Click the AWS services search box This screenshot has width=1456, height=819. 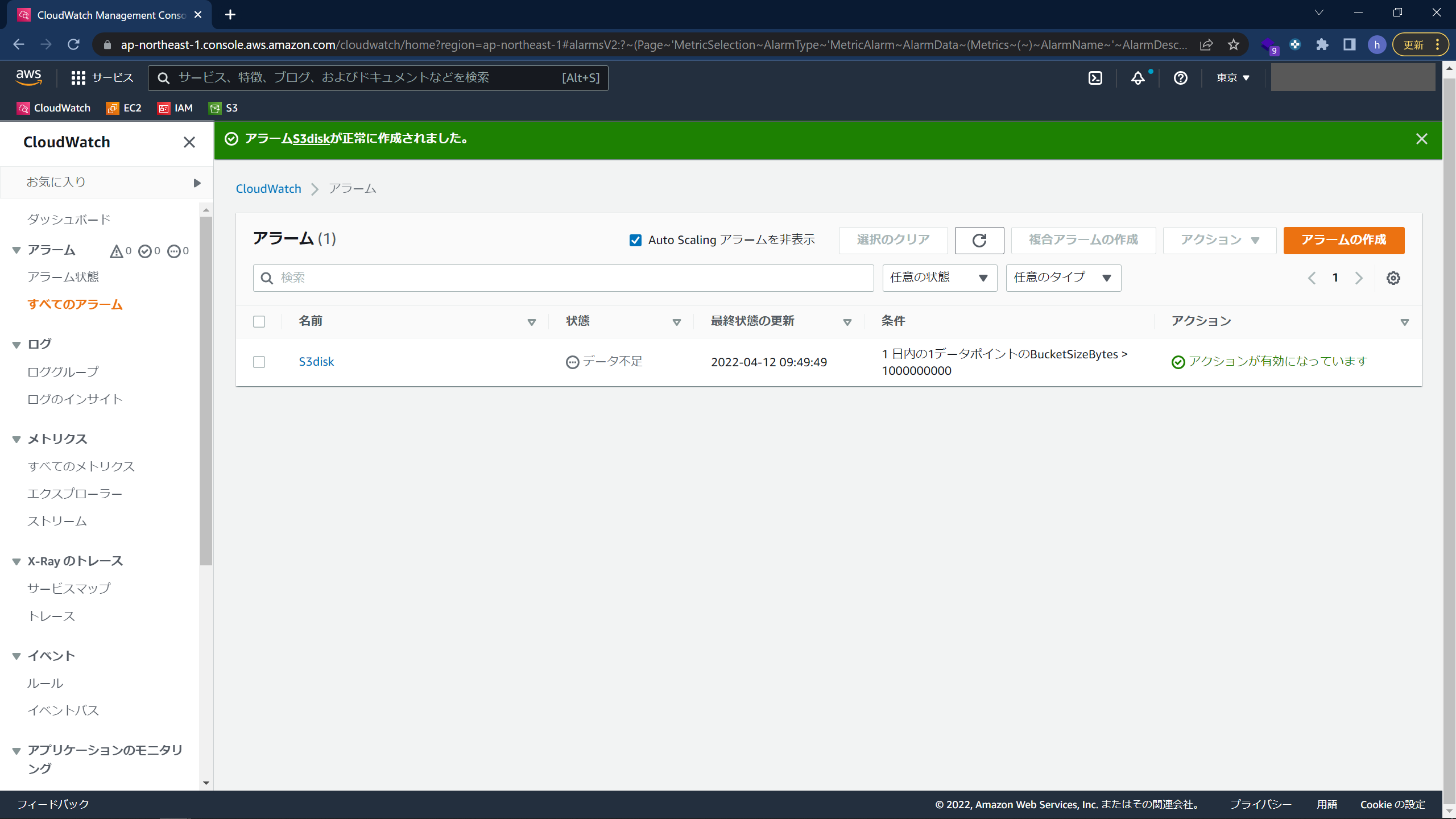coord(378,78)
